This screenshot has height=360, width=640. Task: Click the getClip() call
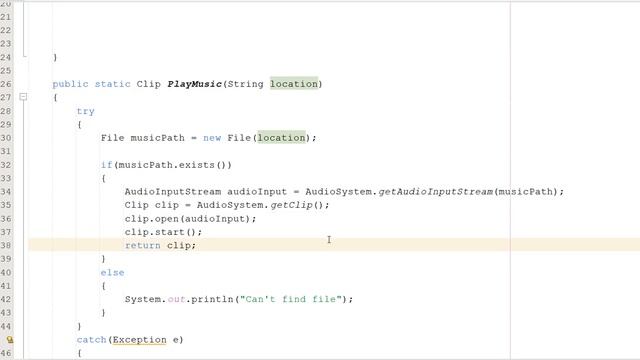pyautogui.click(x=297, y=205)
